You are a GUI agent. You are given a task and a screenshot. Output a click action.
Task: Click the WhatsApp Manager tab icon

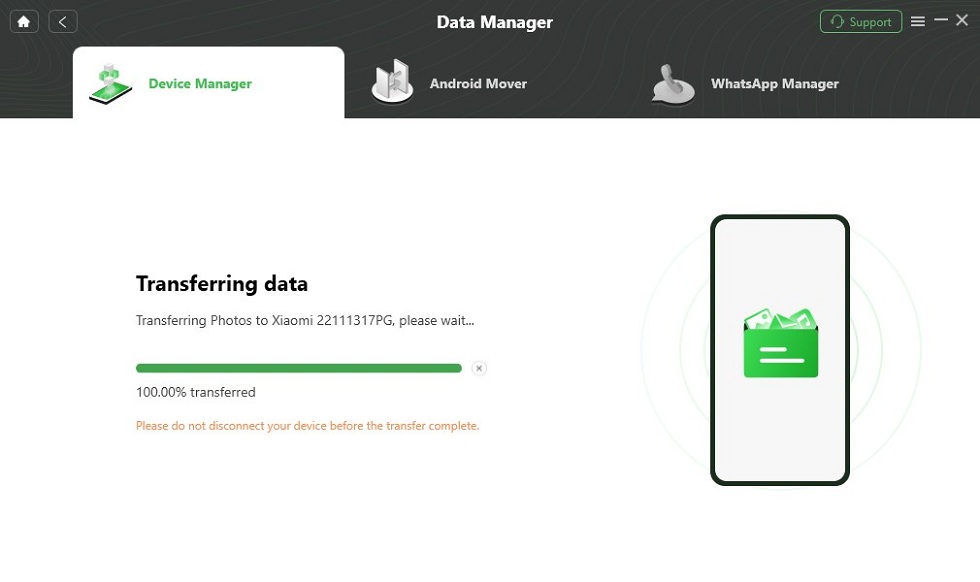tap(673, 84)
